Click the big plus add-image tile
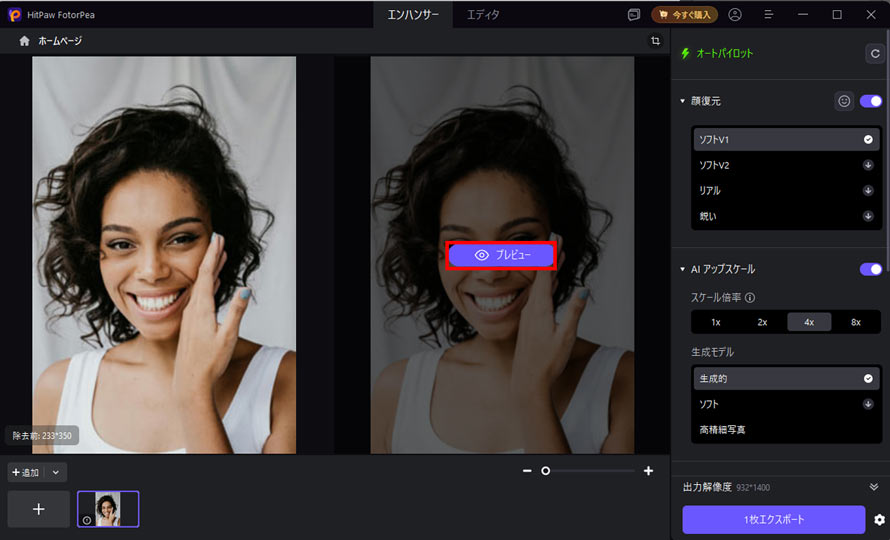Screen dimensions: 890x540 (39, 509)
